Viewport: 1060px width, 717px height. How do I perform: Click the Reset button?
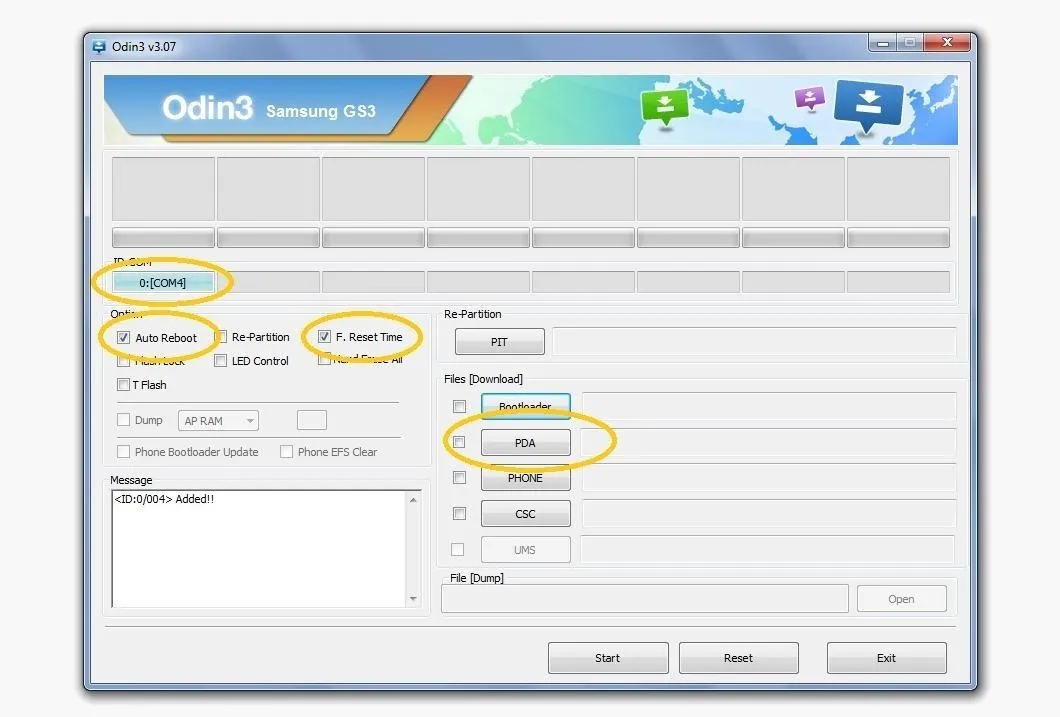point(738,658)
